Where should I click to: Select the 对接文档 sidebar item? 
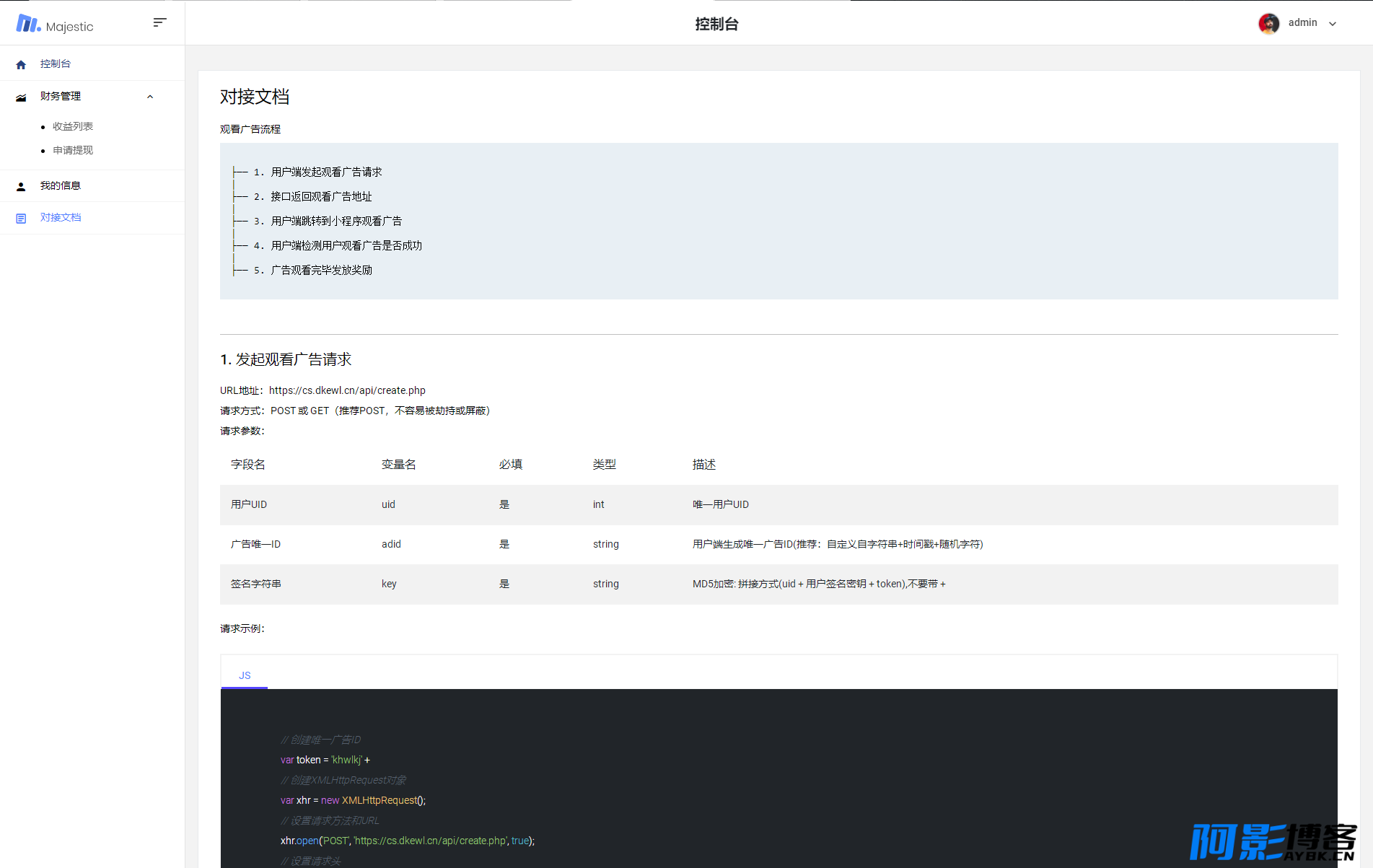click(x=61, y=218)
